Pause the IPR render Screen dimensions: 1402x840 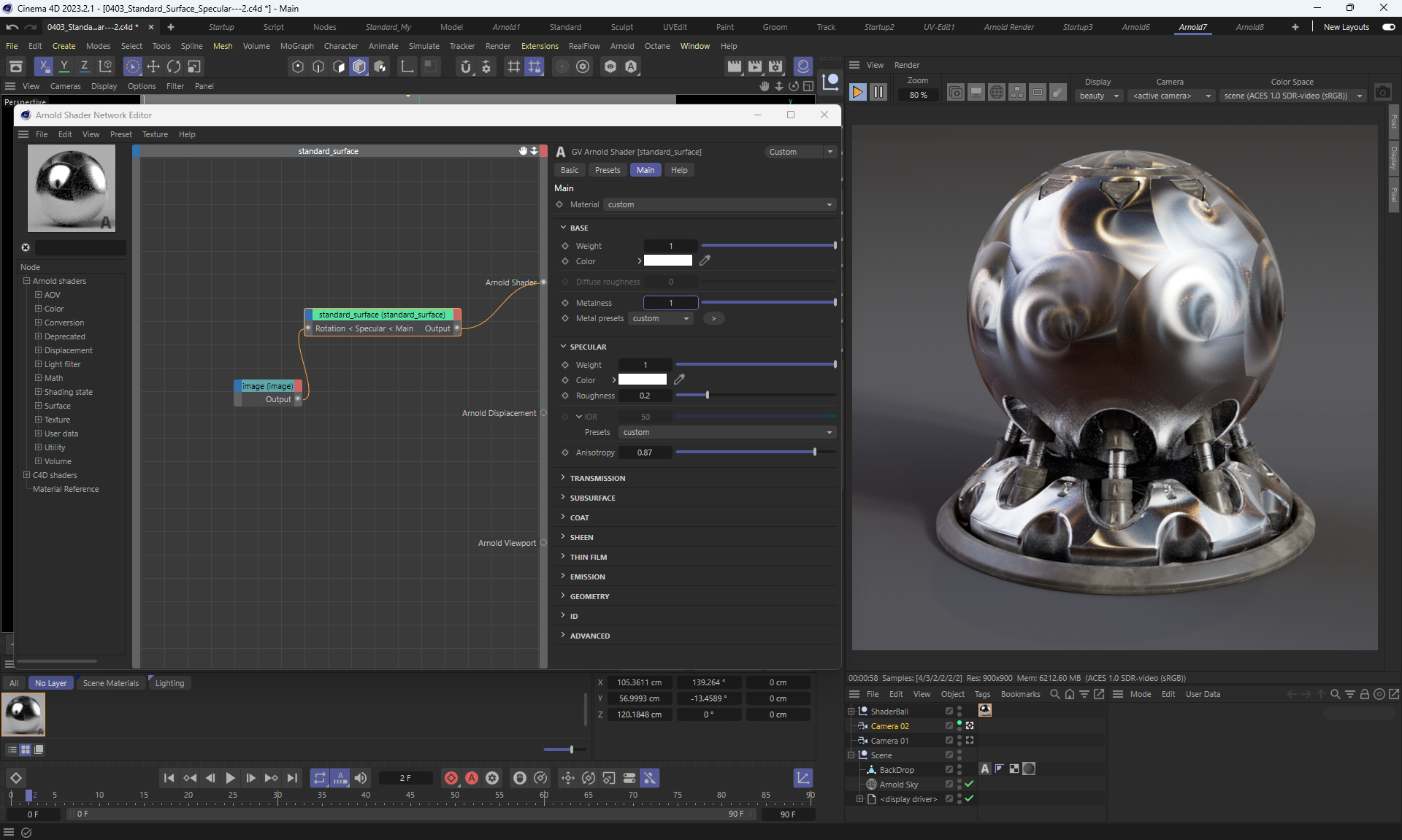(x=878, y=93)
